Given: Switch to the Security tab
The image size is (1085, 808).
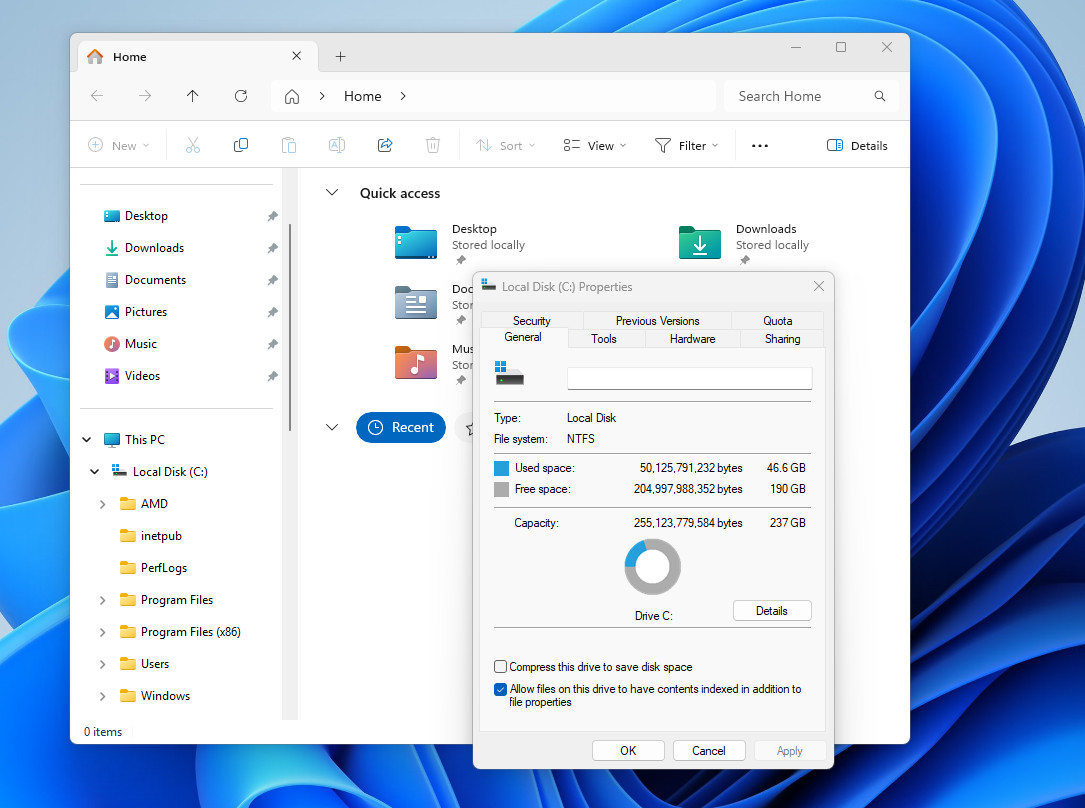Looking at the screenshot, I should [531, 321].
